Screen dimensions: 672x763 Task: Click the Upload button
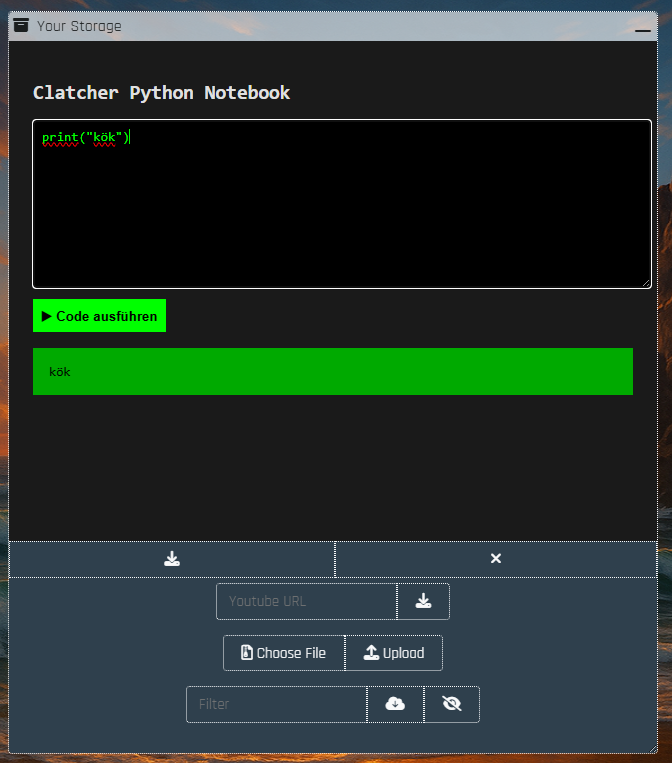coord(394,653)
